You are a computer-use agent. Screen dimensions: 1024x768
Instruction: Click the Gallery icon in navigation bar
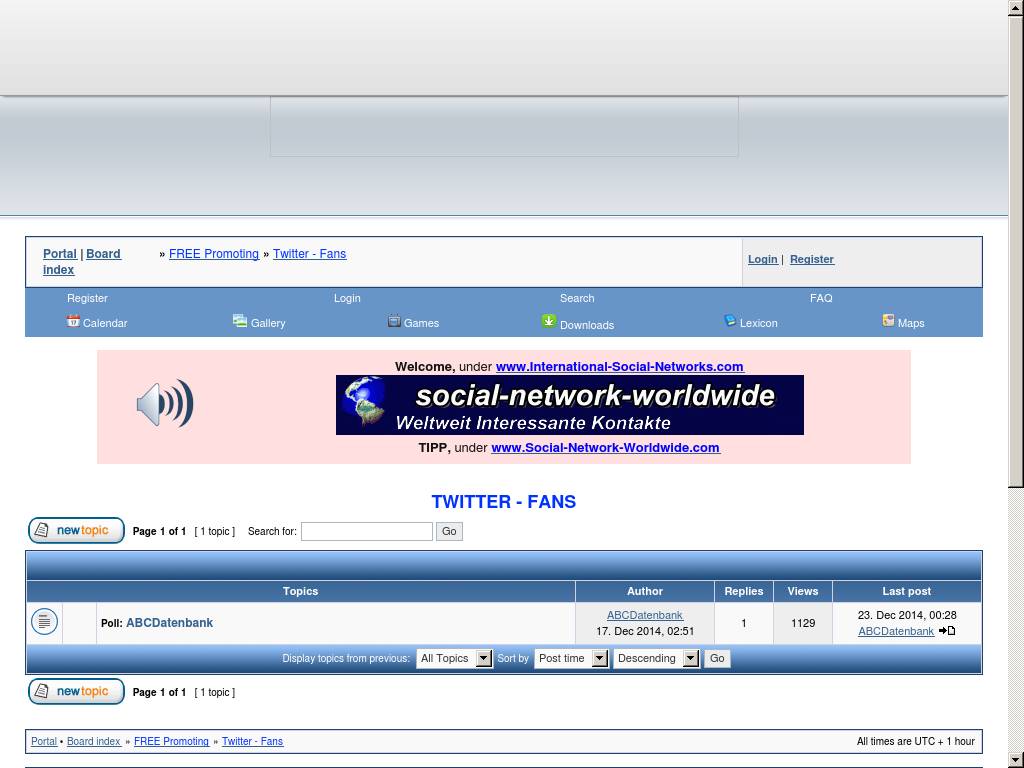pos(240,321)
